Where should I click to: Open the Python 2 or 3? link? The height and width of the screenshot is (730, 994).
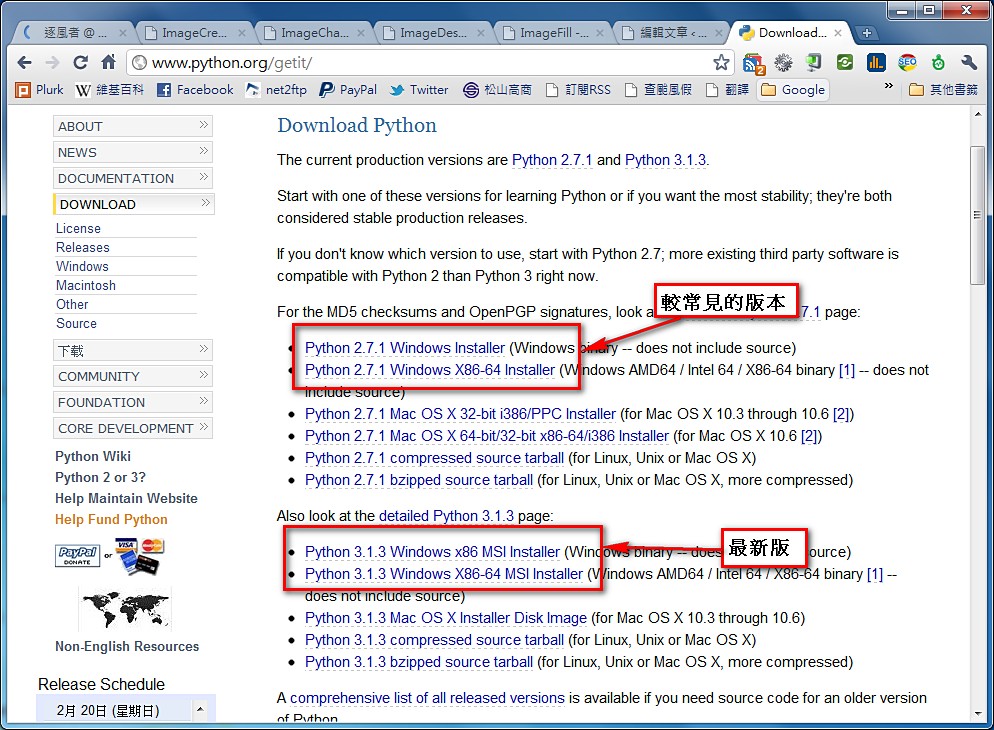(100, 477)
